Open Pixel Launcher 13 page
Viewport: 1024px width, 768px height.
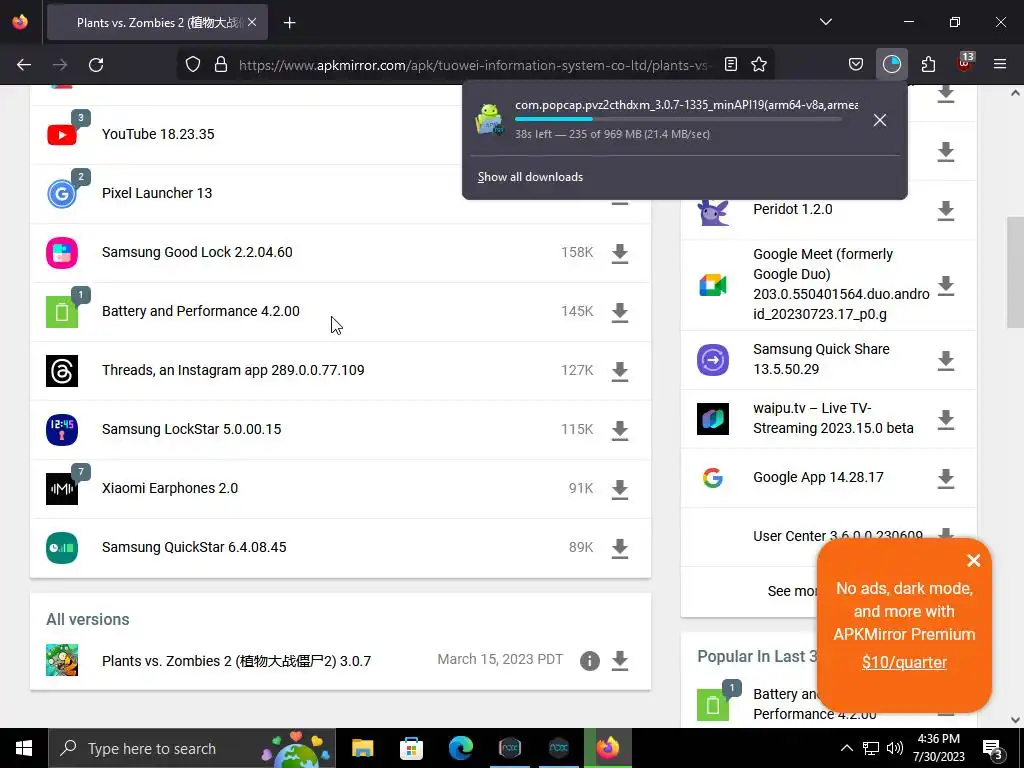[x=157, y=193]
